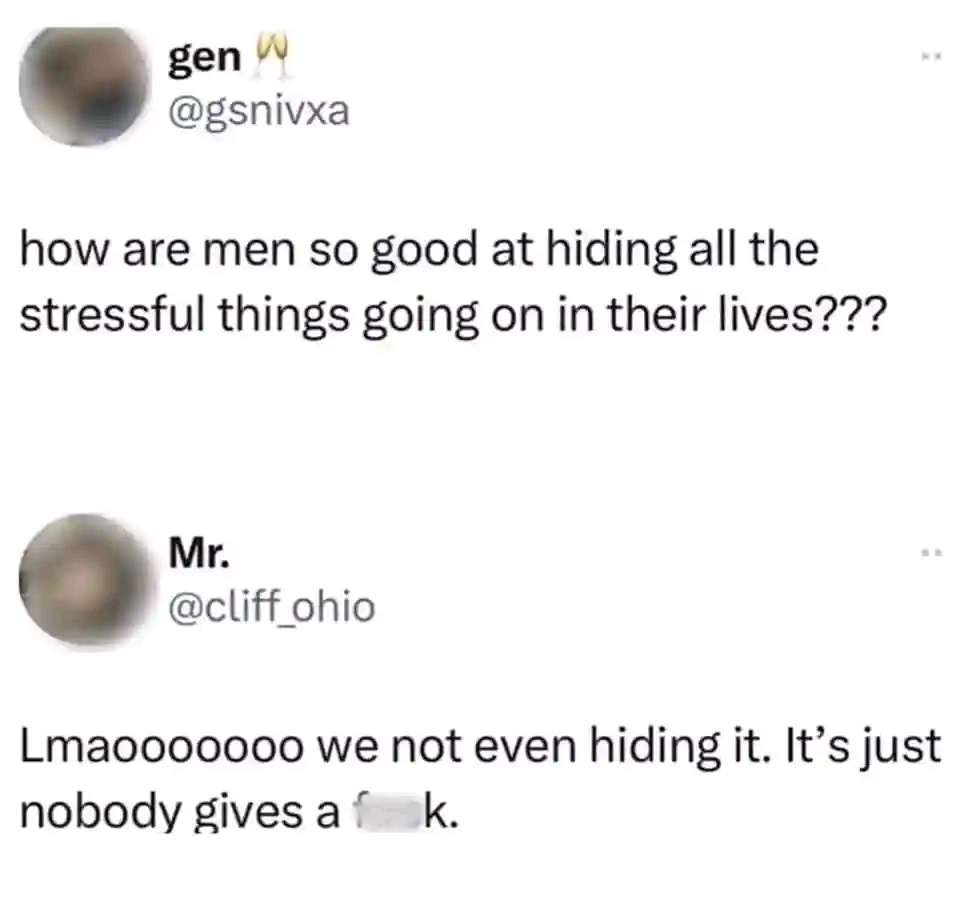The height and width of the screenshot is (911, 960).
Task: Select the line starting 'how are men so good'
Action: coord(419,250)
